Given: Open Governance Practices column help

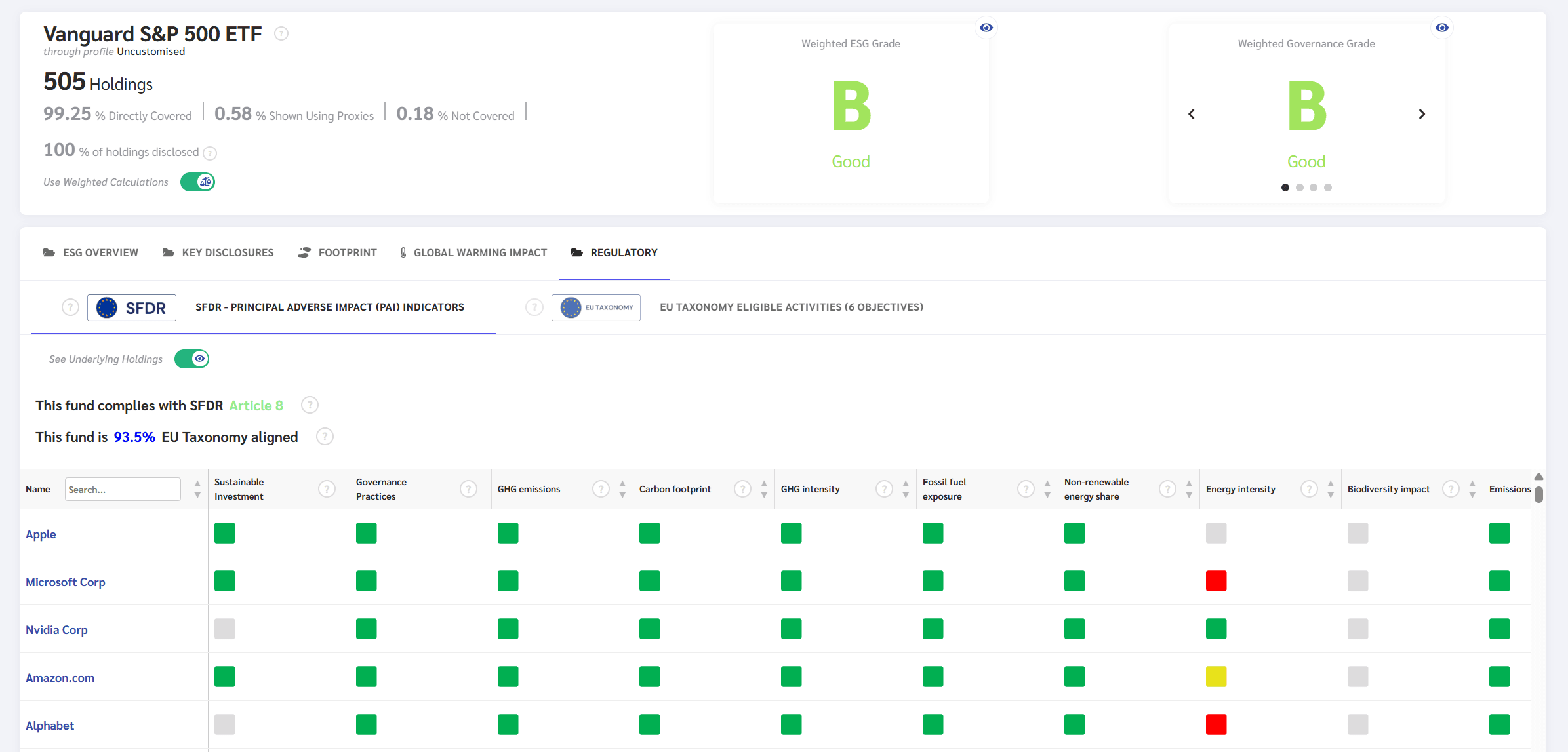Looking at the screenshot, I should [x=468, y=489].
